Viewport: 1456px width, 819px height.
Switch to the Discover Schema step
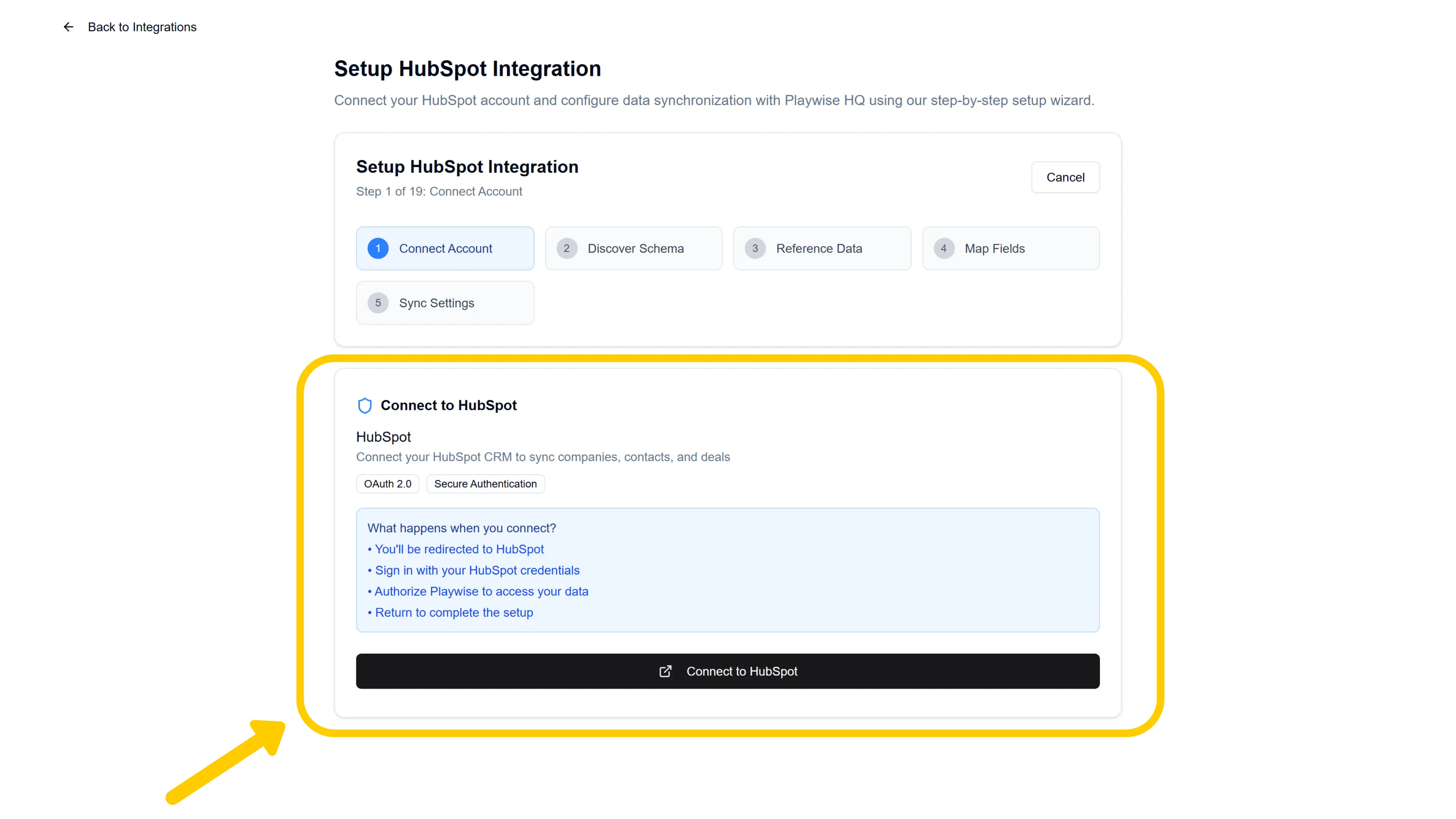634,248
